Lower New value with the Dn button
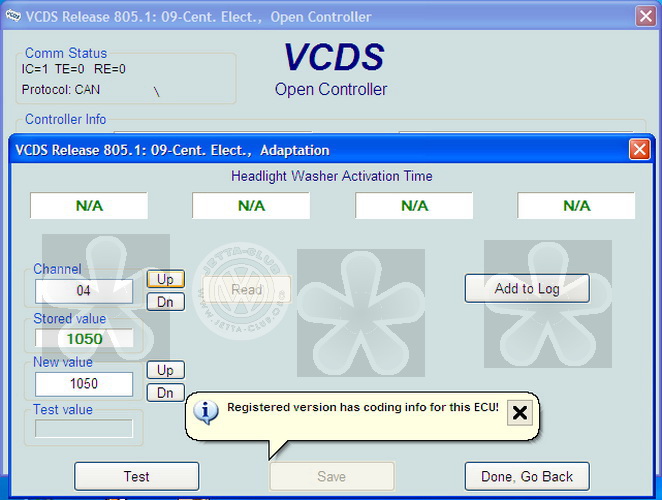This screenshot has width=662, height=500. [x=166, y=393]
